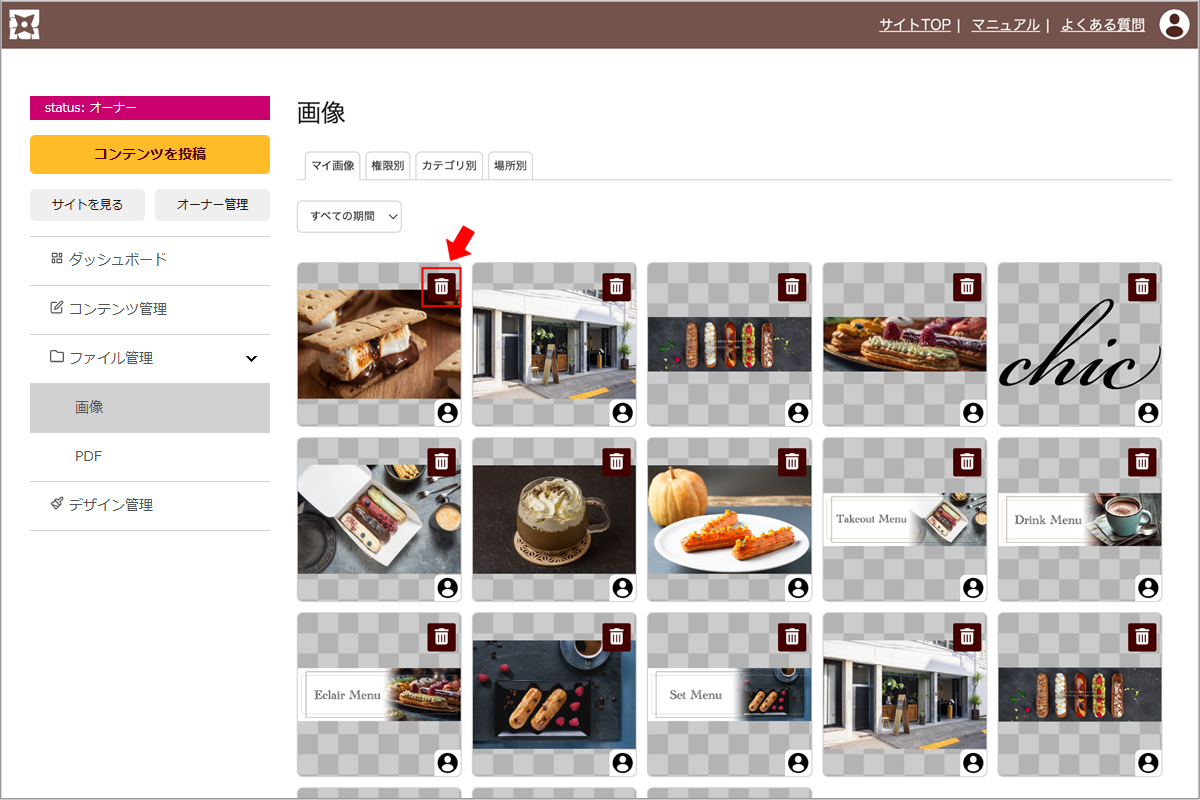Delete the pumpkin eclair plate image
Image resolution: width=1200 pixels, height=800 pixels.
[x=792, y=462]
